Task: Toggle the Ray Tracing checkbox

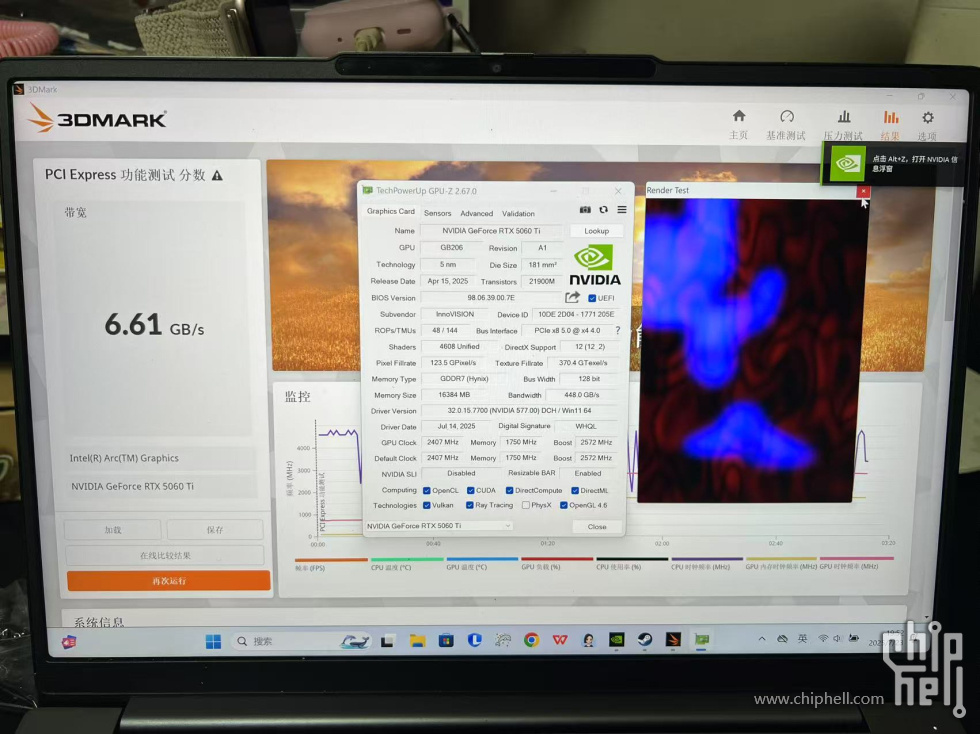Action: [469, 505]
